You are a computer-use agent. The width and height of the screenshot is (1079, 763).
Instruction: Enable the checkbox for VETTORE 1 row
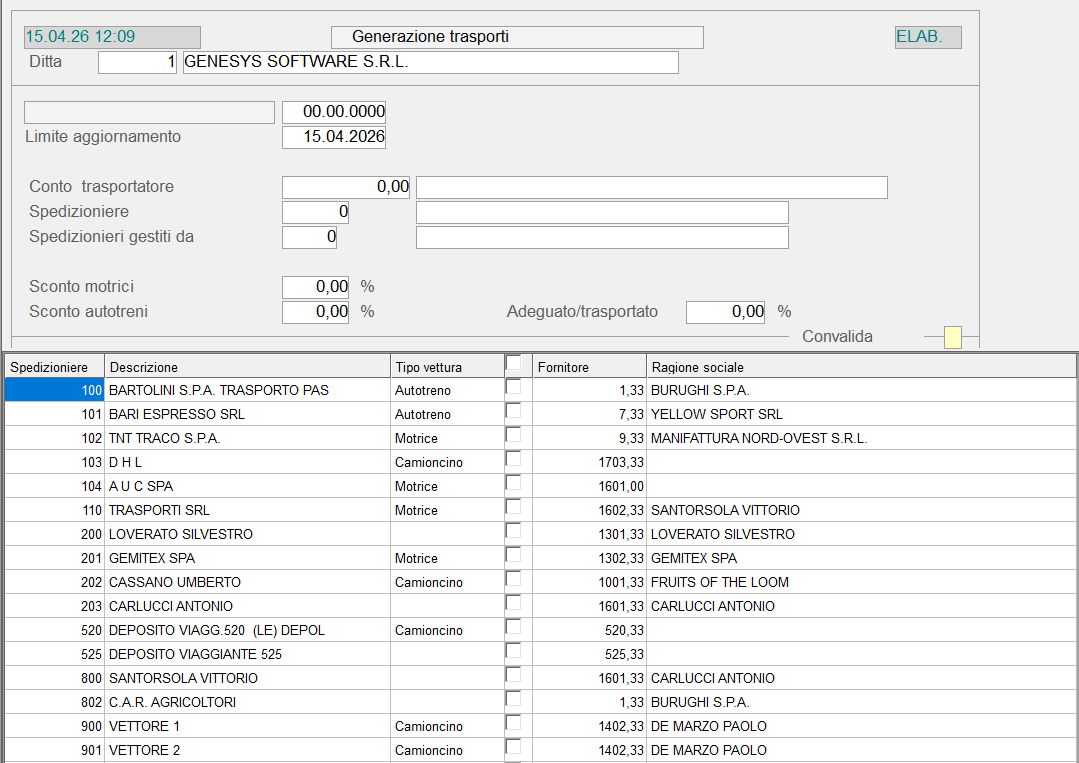(513, 724)
